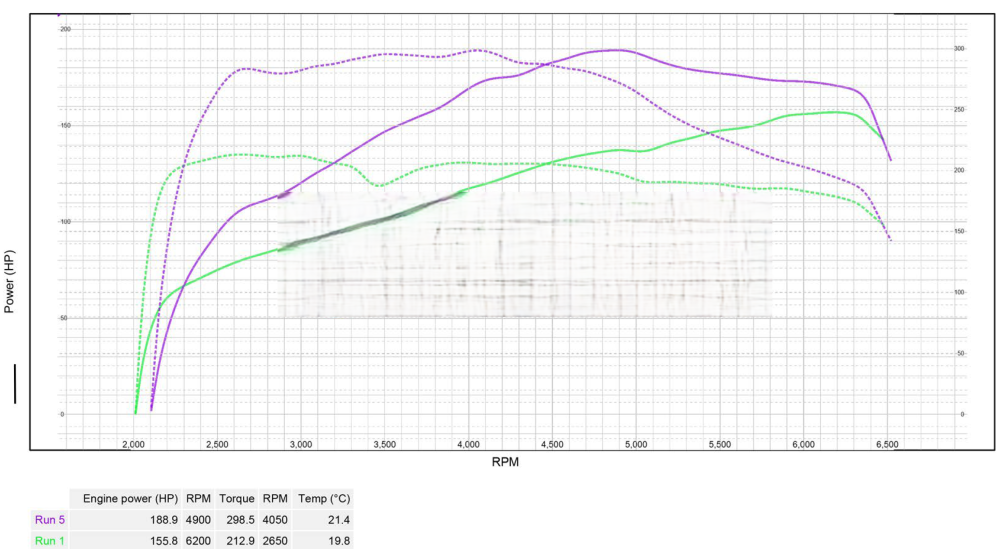The width and height of the screenshot is (1000, 549).
Task: Click the 4,500 tick on the RPM axis
Action: tap(552, 444)
